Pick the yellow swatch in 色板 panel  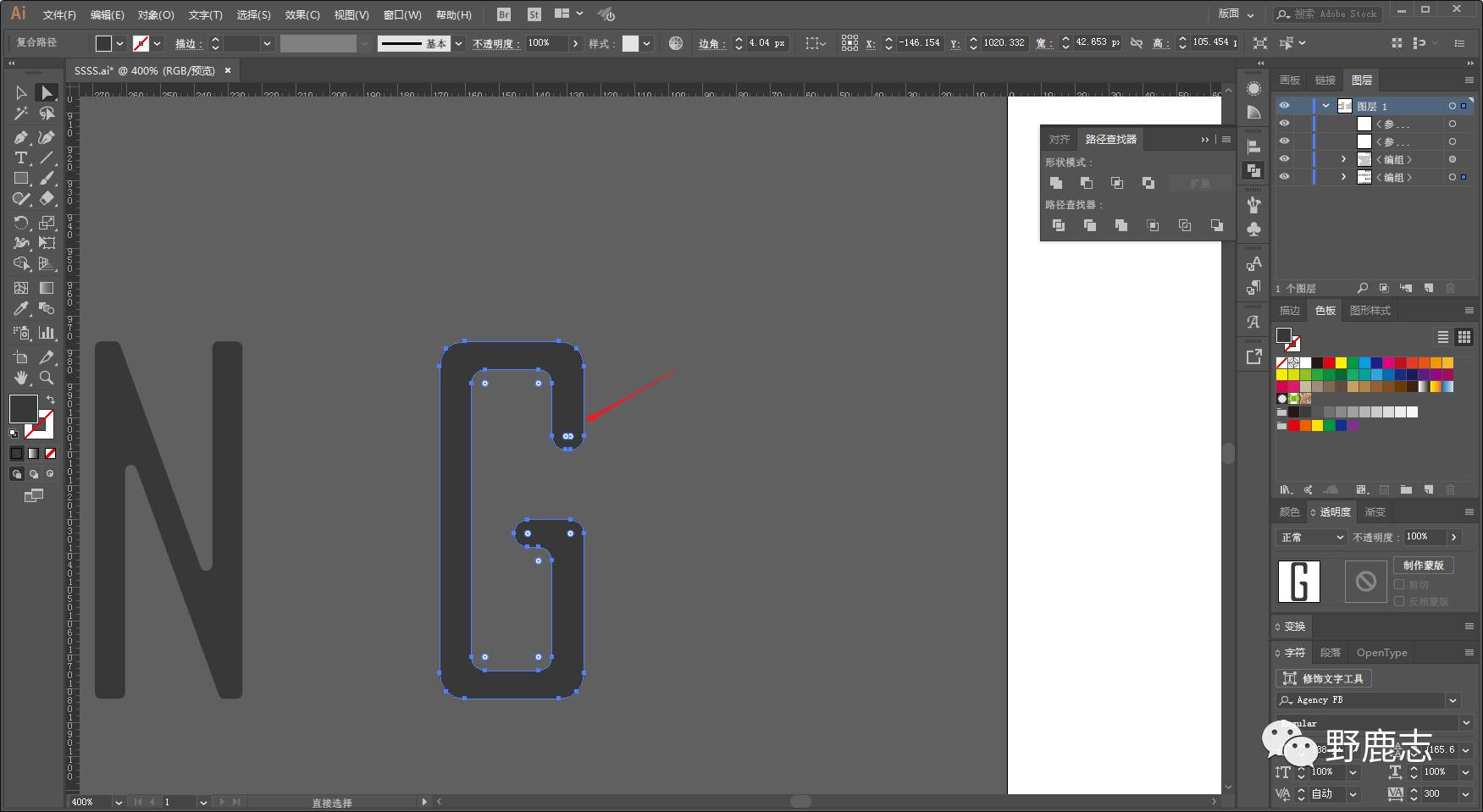pos(1341,363)
